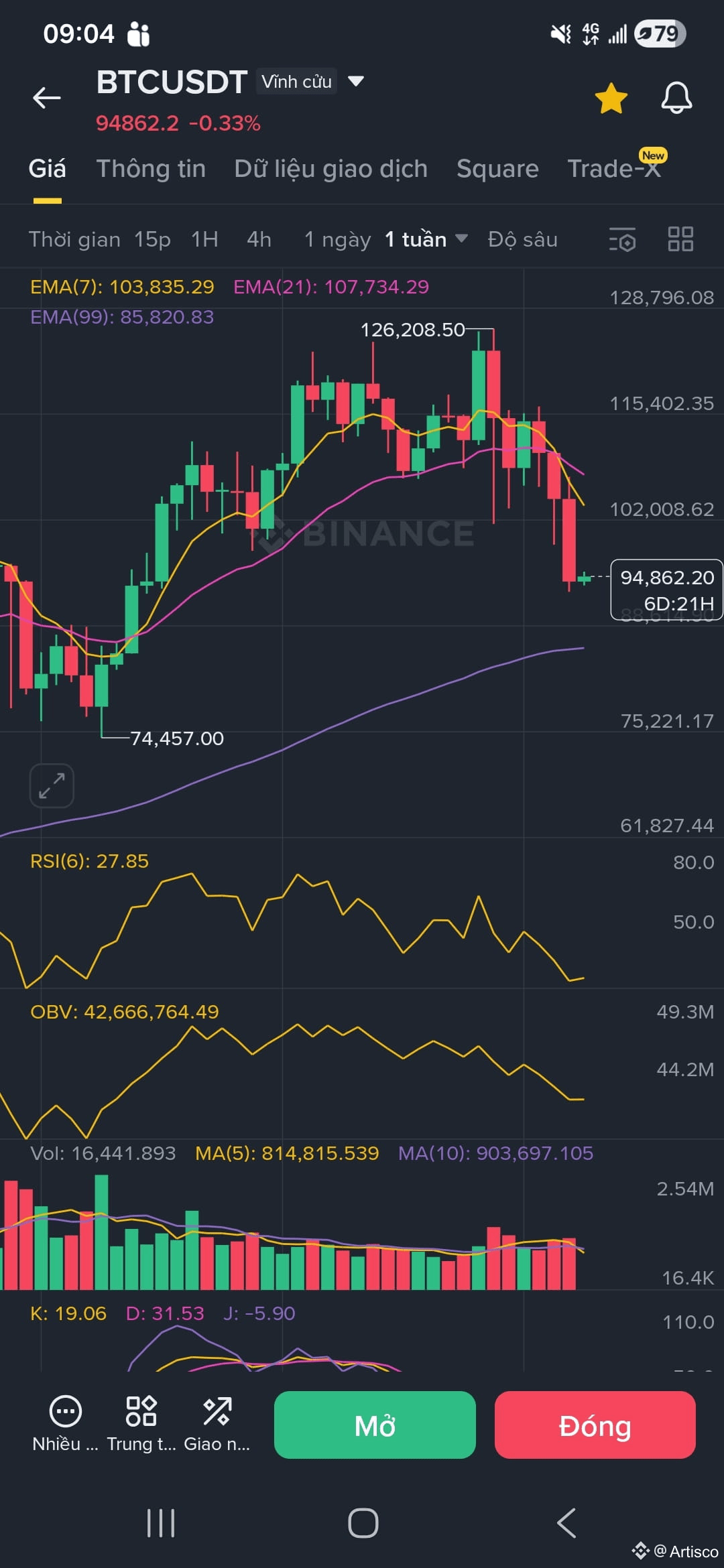Tap the OBV: 42,666,764.49 label

125,1012
